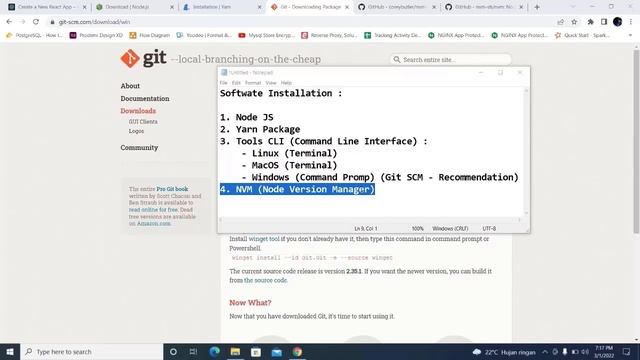Open Microsoft Store from taskbar
The width and height of the screenshot is (640, 360).
[x=256, y=351]
